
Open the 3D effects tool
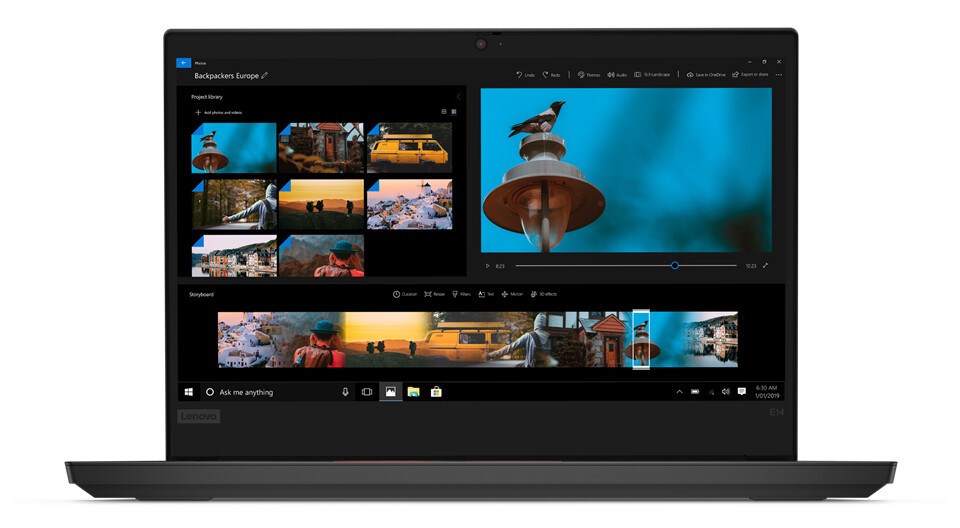tap(544, 295)
